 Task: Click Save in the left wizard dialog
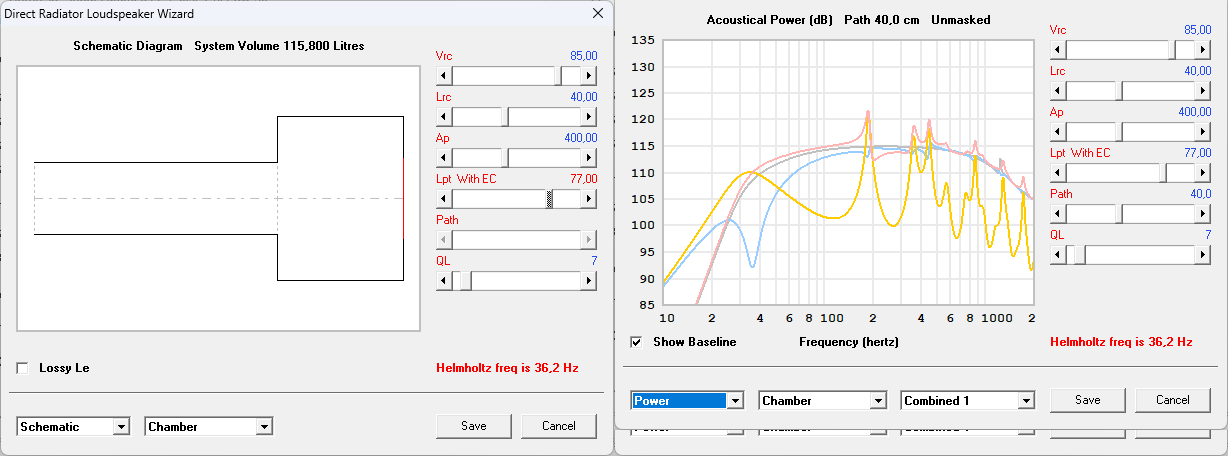coord(474,426)
